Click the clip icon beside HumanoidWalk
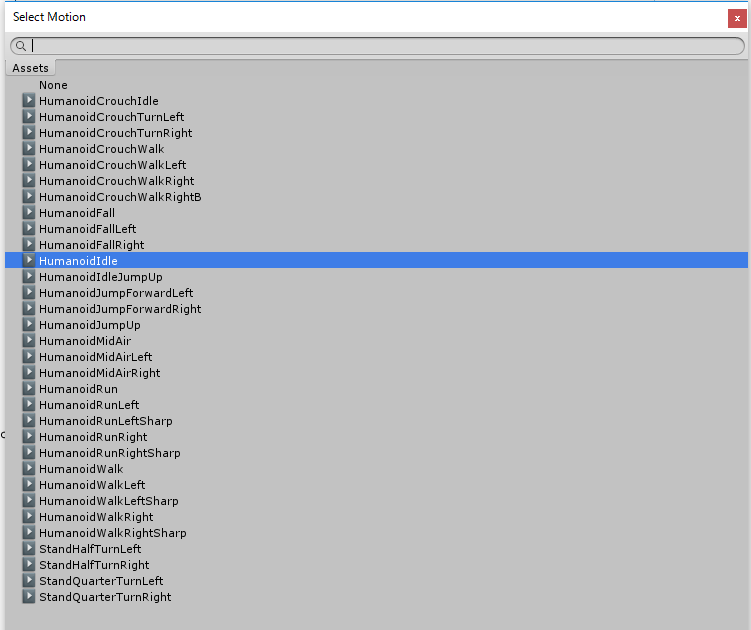 (29, 469)
